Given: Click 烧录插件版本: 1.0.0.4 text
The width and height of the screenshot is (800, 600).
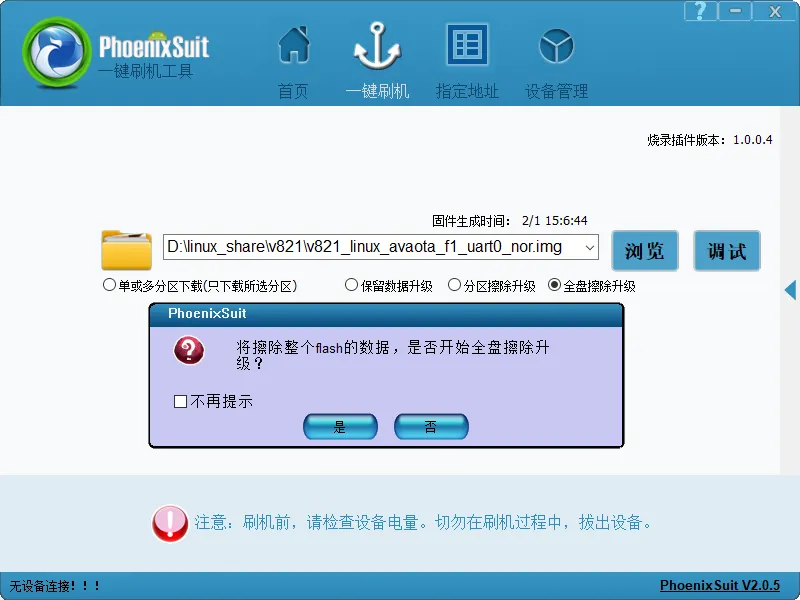Looking at the screenshot, I should 710,140.
